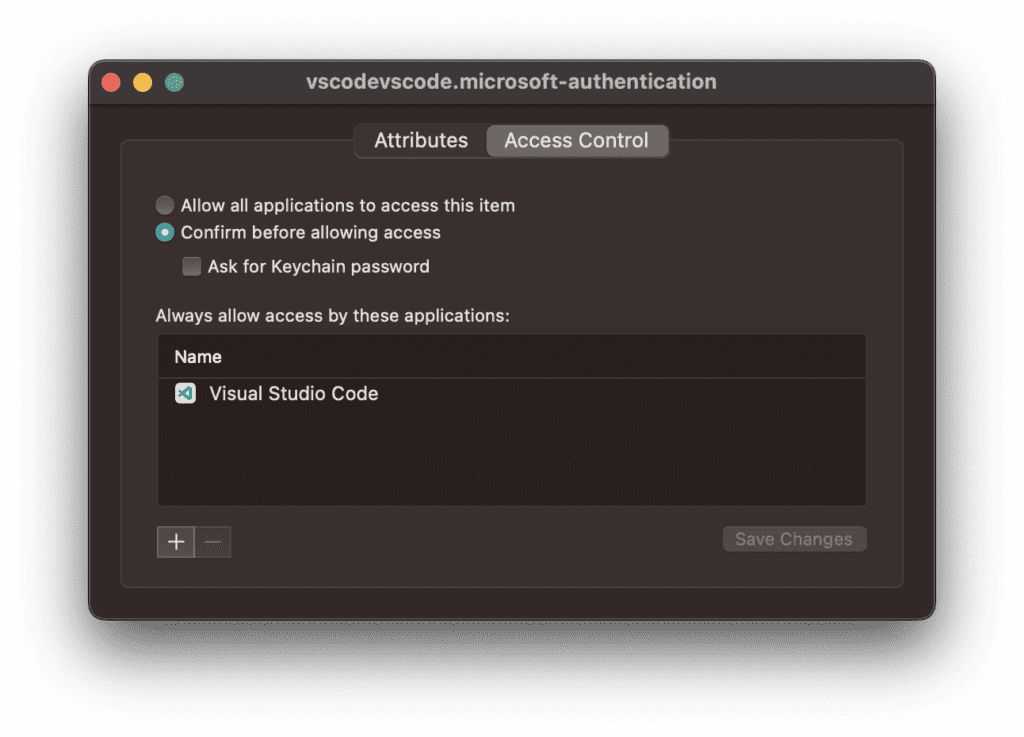Click the Allow all applications label text
The width and height of the screenshot is (1024, 737).
[347, 206]
